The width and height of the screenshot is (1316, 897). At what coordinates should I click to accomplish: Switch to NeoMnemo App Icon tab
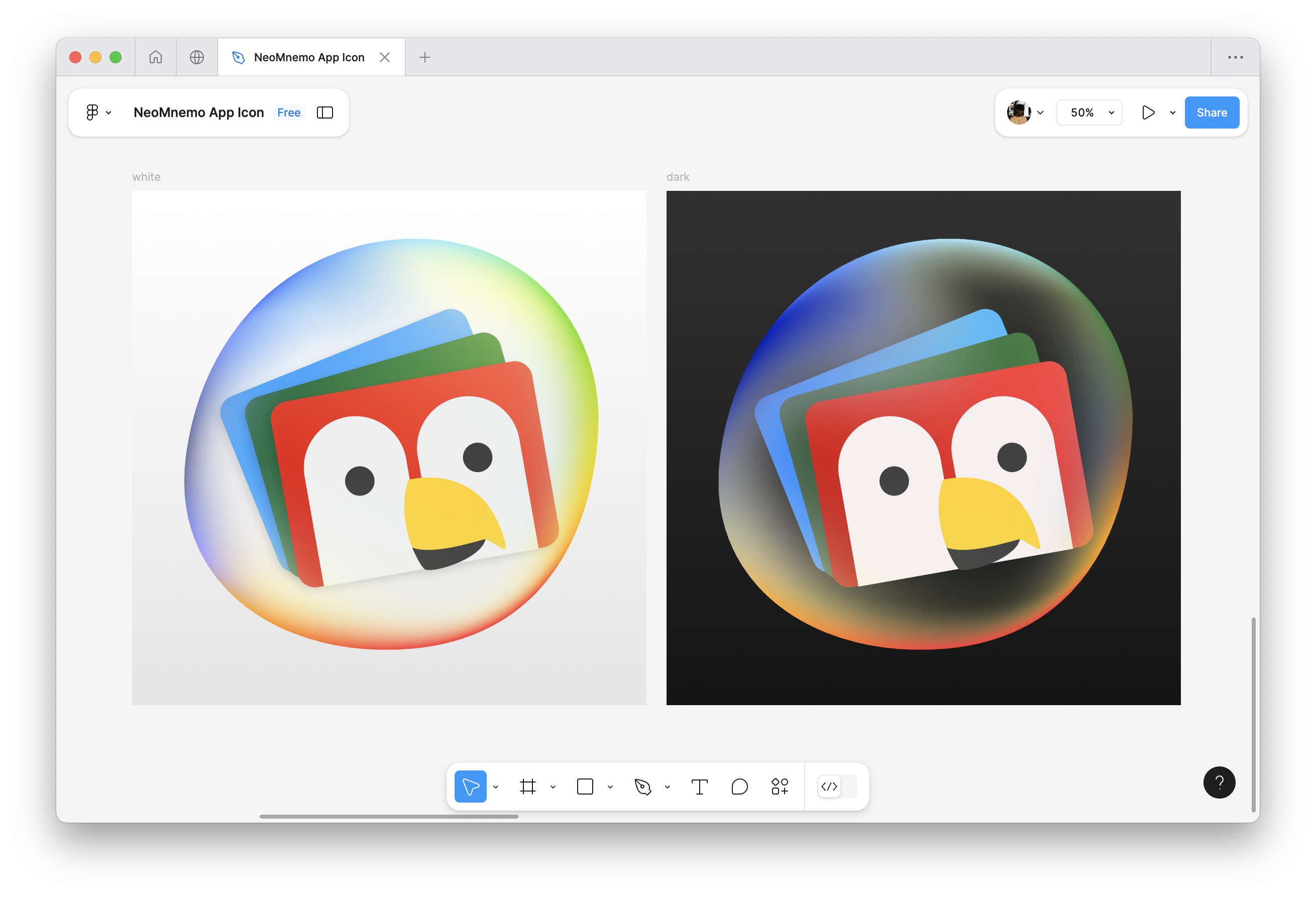(x=308, y=57)
